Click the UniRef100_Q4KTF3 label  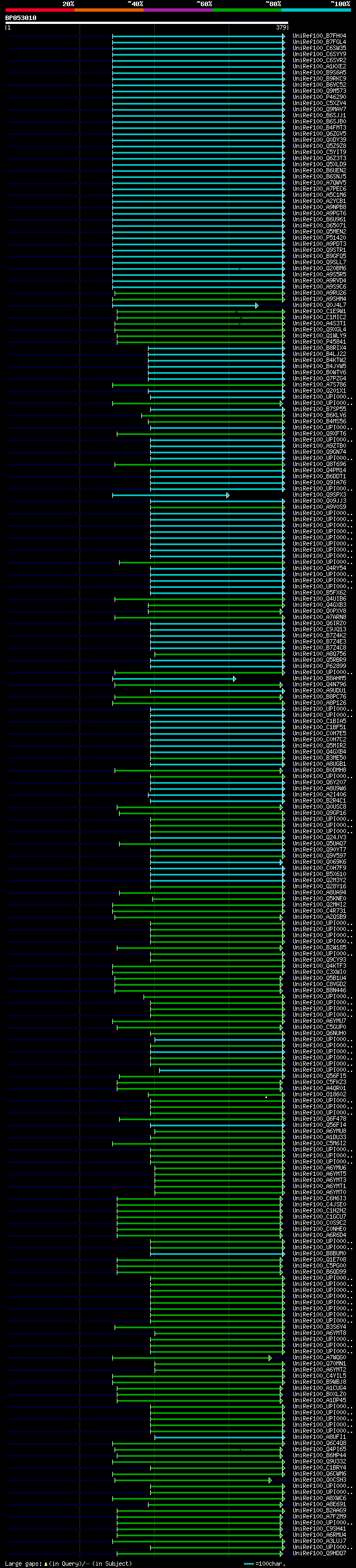click(x=319, y=966)
